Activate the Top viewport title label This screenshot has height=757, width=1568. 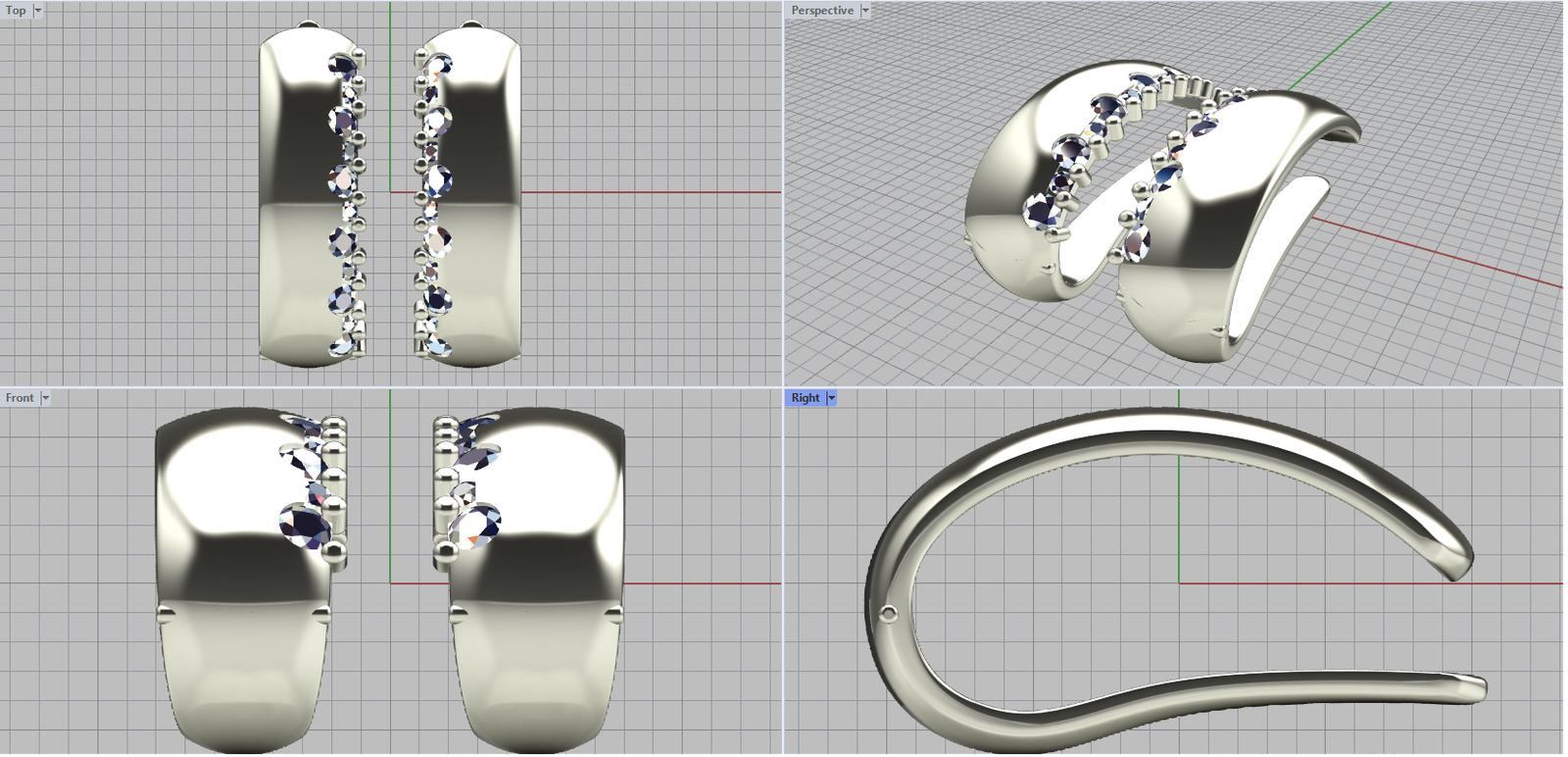pyautogui.click(x=16, y=11)
